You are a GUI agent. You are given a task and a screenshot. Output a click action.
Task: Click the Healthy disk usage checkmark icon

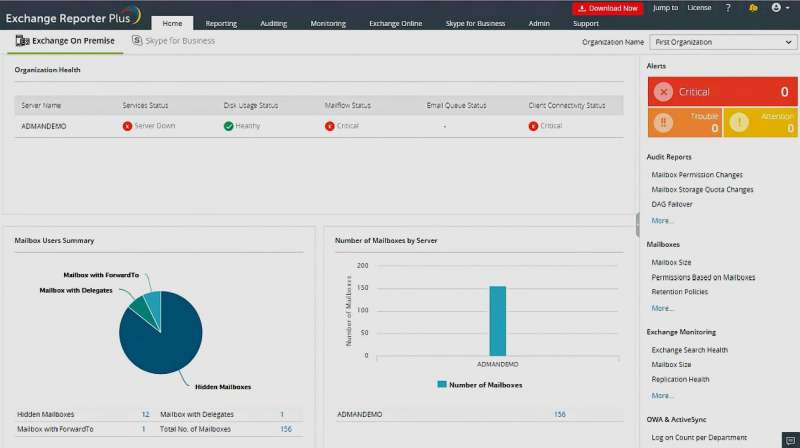pos(228,126)
